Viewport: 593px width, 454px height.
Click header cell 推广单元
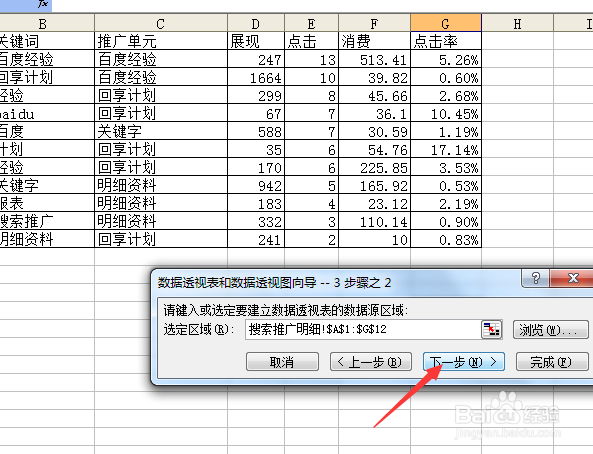pyautogui.click(x=161, y=41)
